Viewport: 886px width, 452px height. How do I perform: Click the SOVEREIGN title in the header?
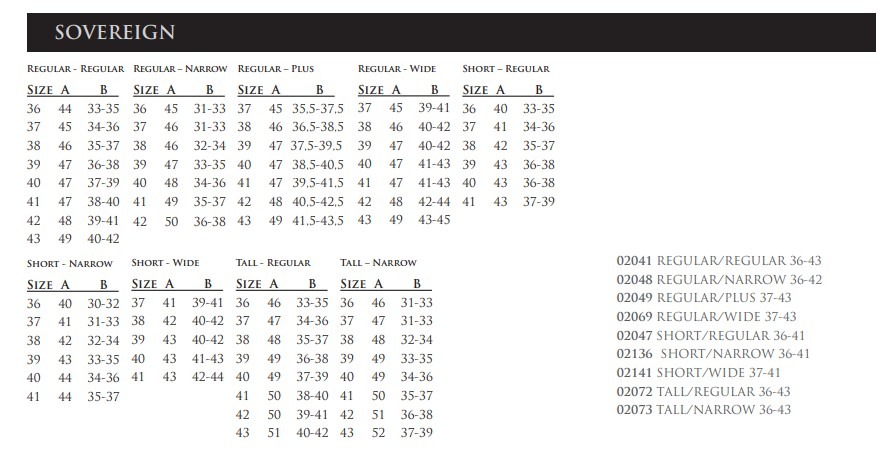tap(115, 33)
